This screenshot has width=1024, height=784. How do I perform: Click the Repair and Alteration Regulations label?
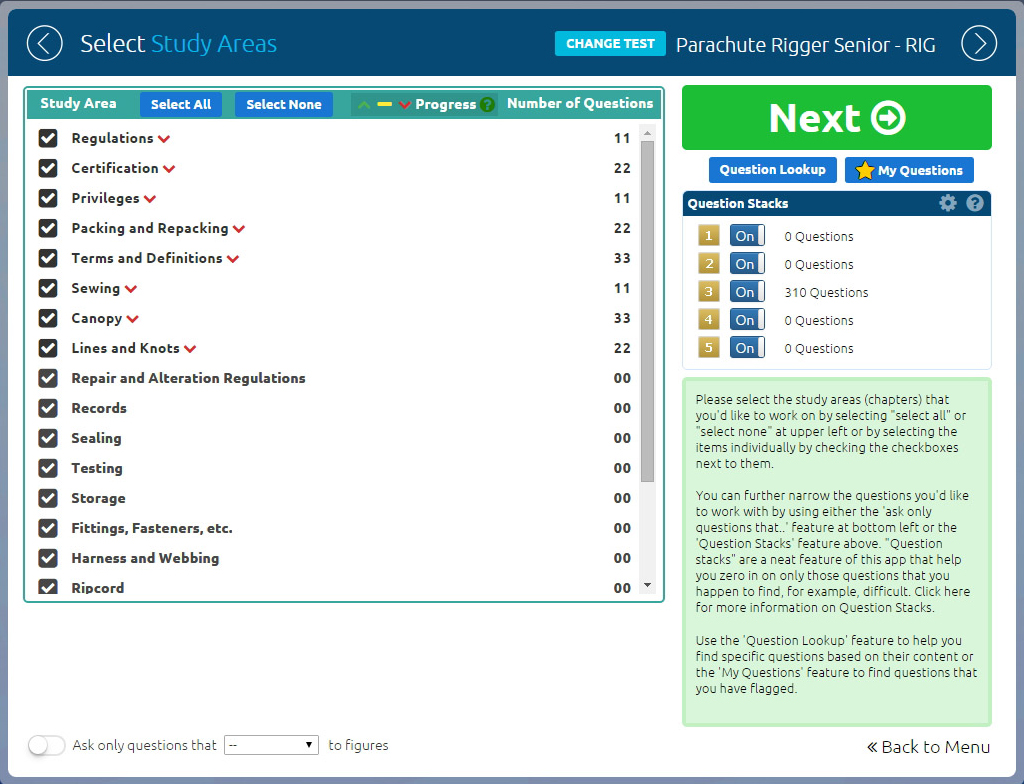click(188, 378)
